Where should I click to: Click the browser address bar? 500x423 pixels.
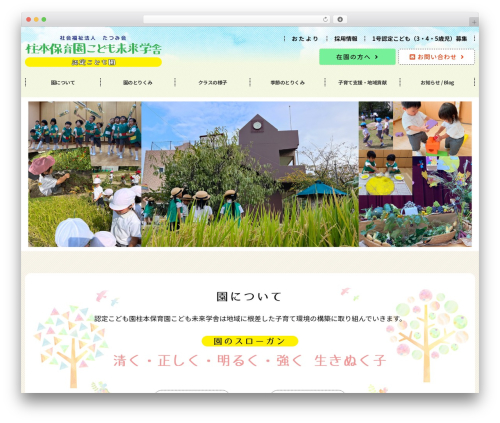tap(236, 20)
